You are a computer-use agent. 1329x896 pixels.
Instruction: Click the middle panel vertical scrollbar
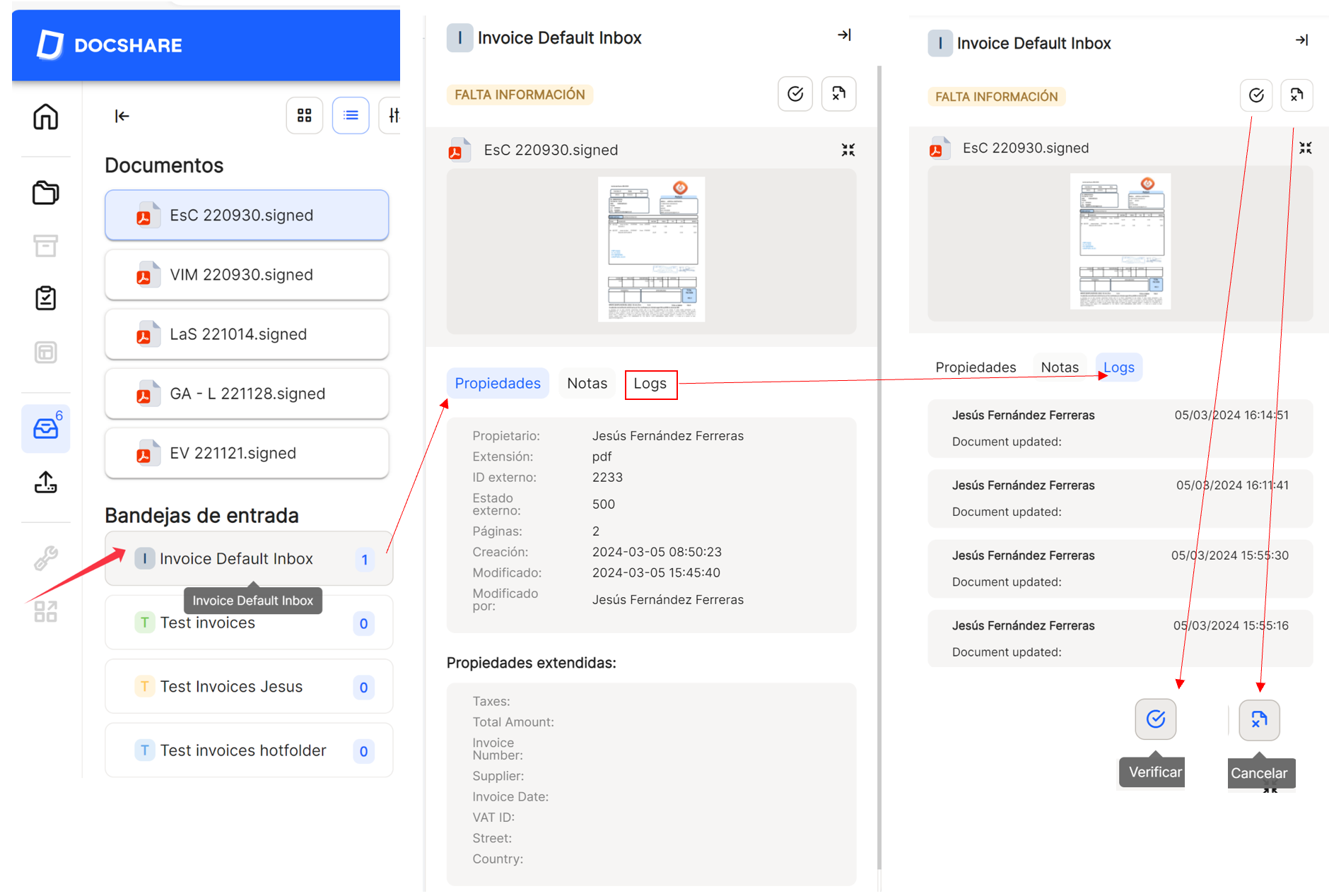(879, 466)
